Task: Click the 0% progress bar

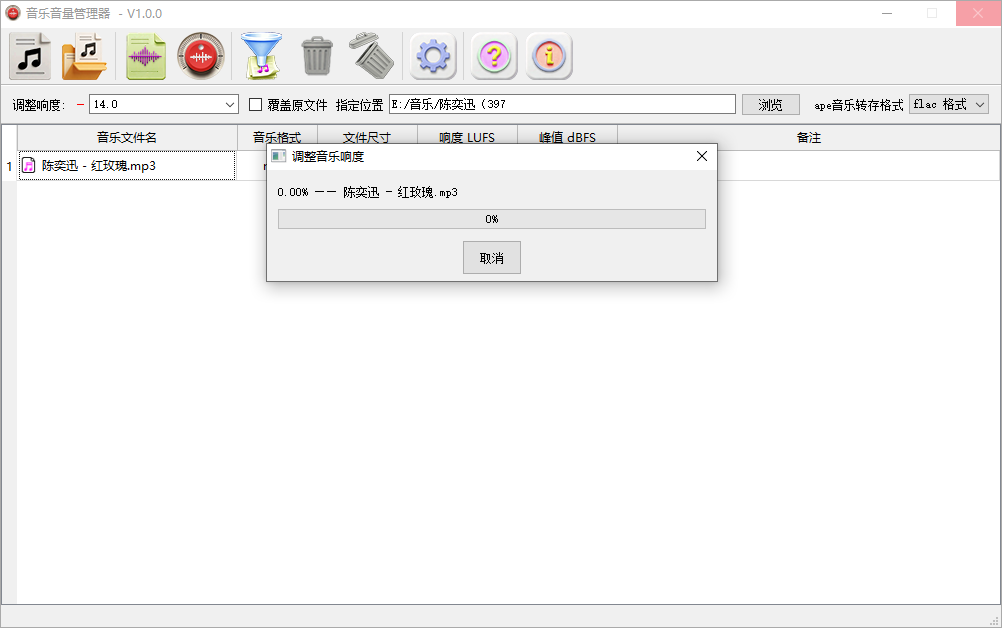Action: point(491,219)
